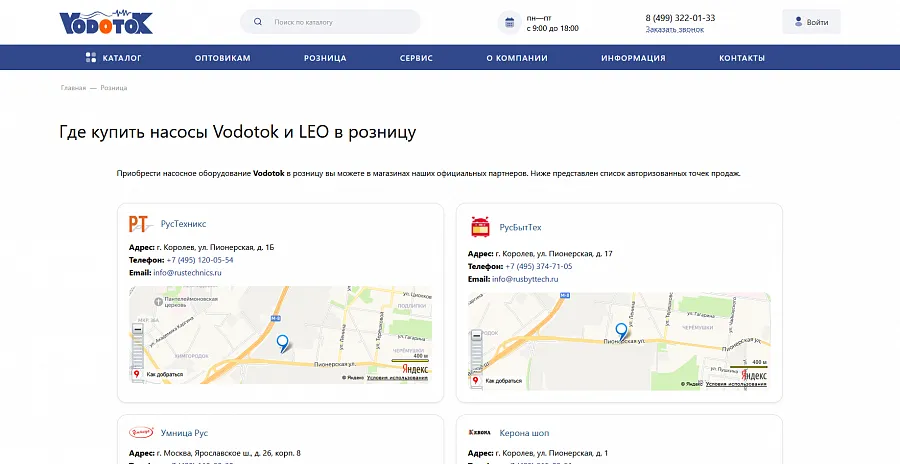
Task: Open Условия использования on РусБытТех map
Action: pos(736,384)
